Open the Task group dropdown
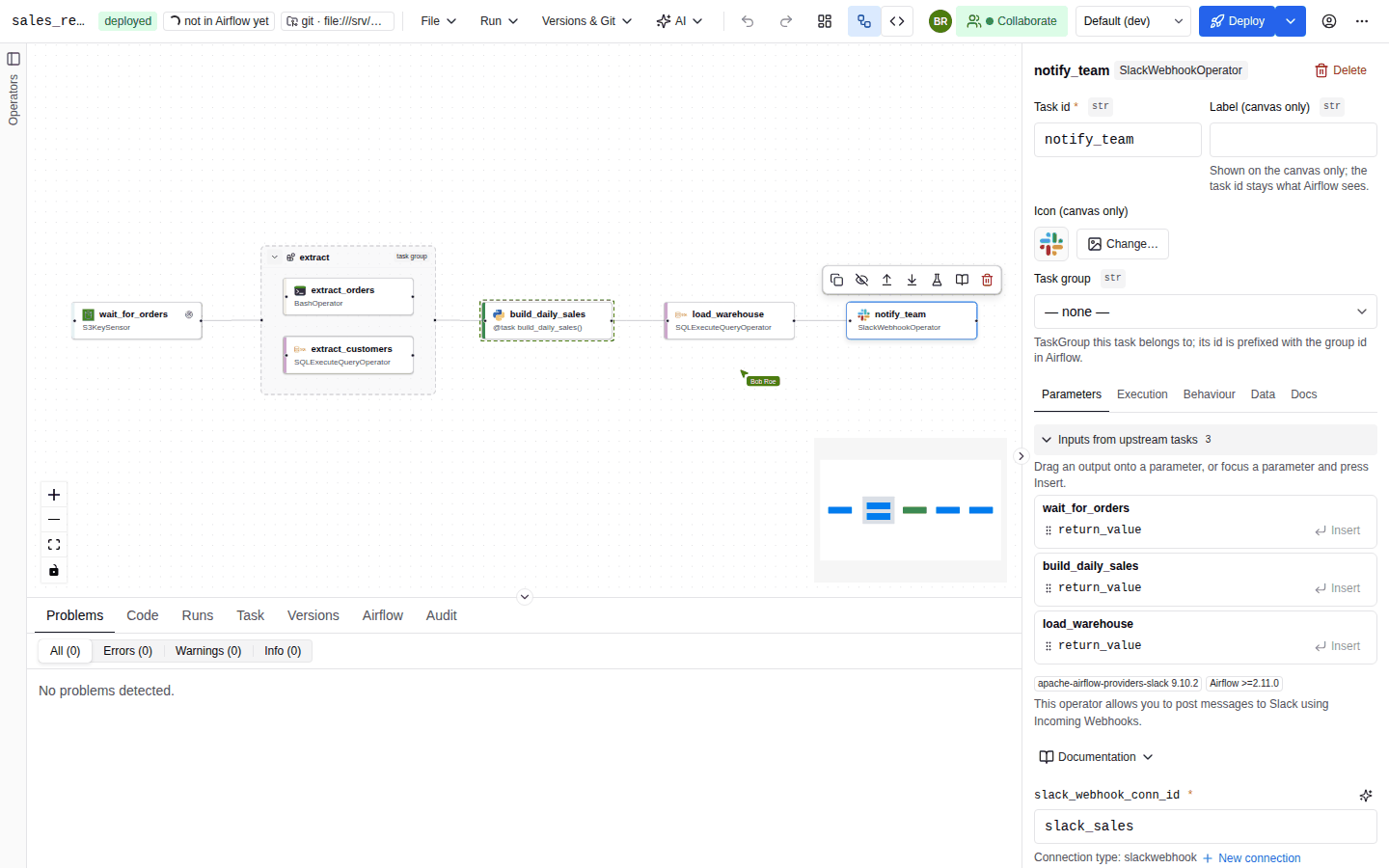The image size is (1389, 868). tap(1205, 312)
